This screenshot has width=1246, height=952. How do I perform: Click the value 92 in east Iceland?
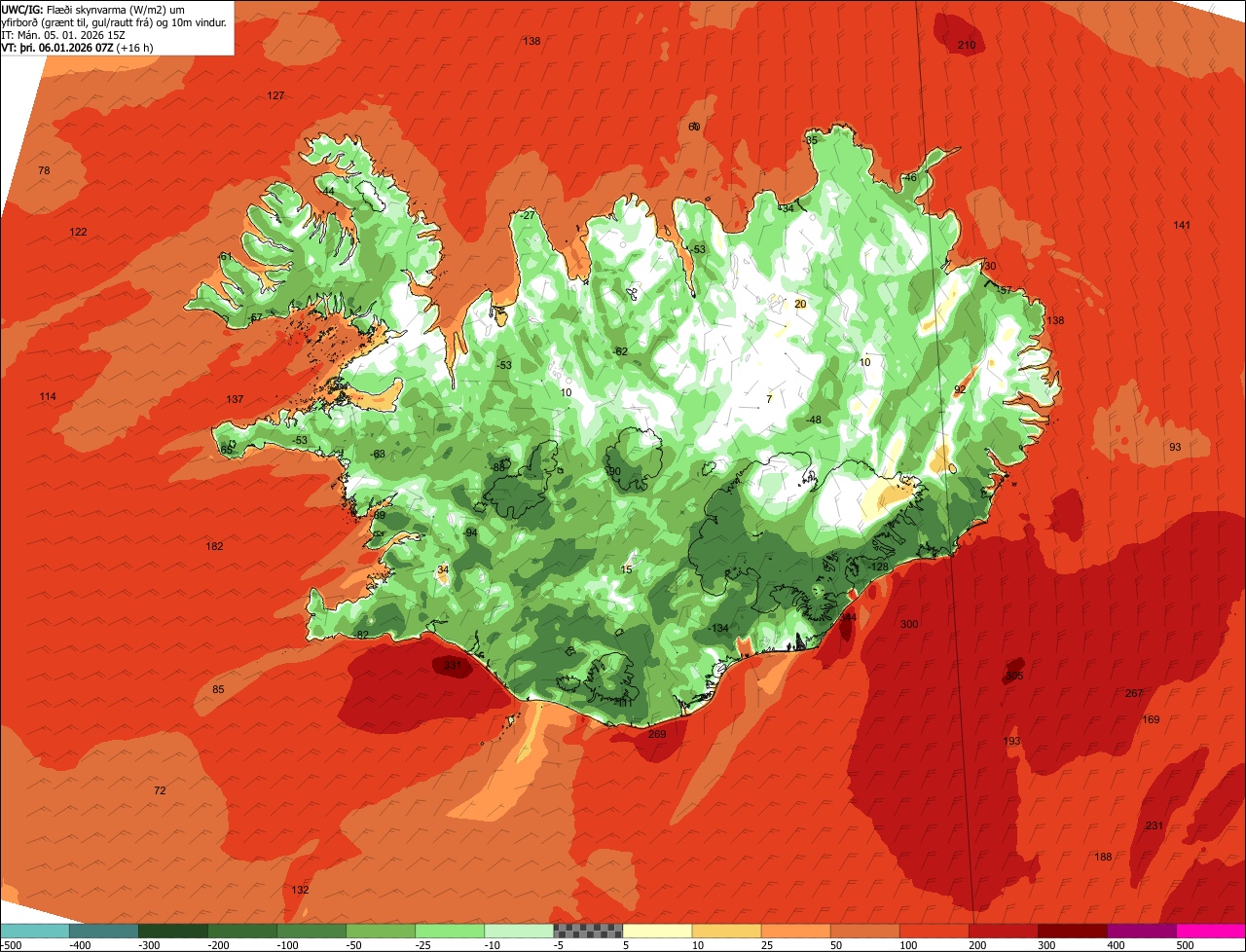pyautogui.click(x=960, y=389)
